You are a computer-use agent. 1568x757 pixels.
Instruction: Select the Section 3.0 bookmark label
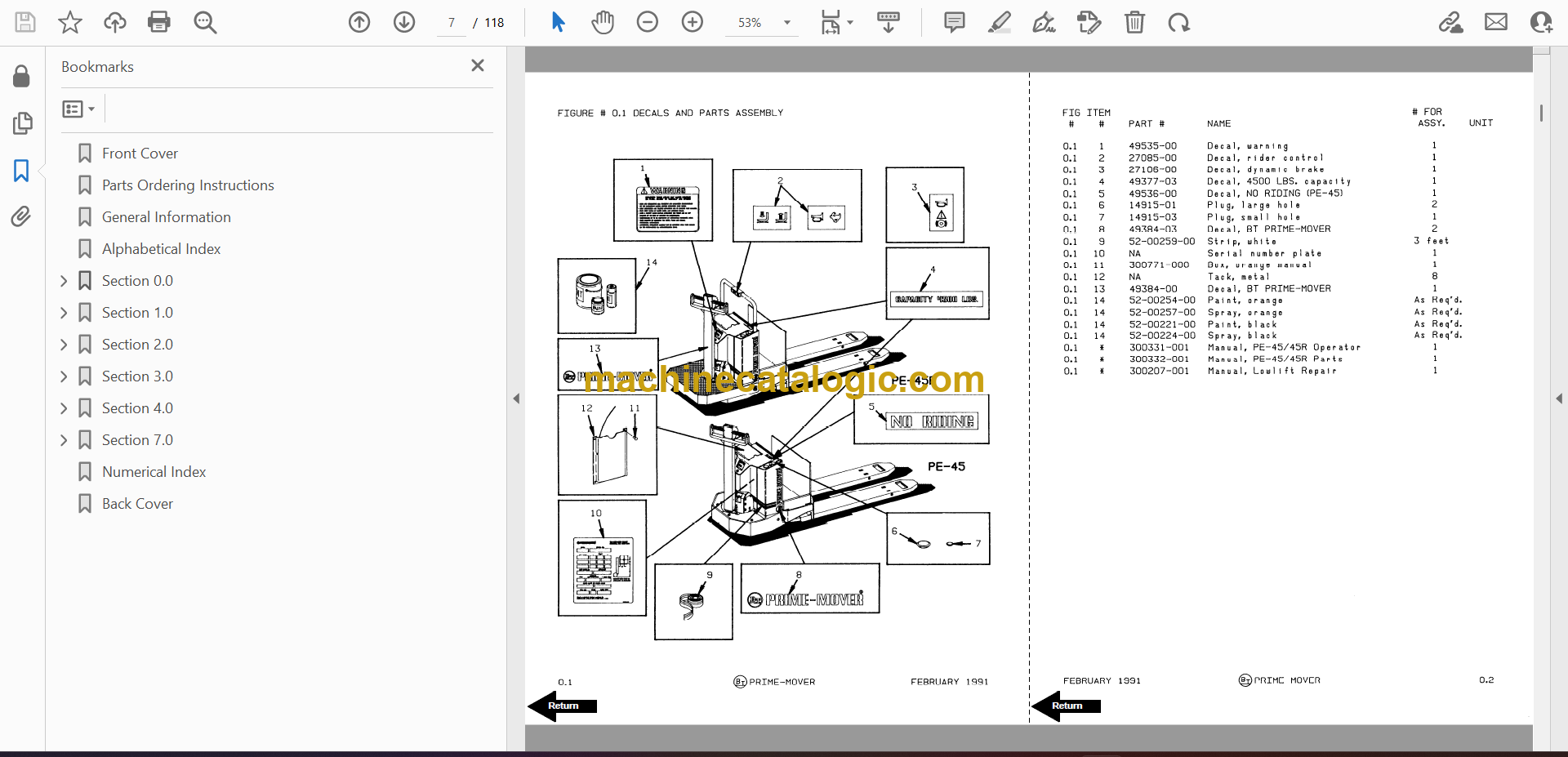click(x=137, y=376)
